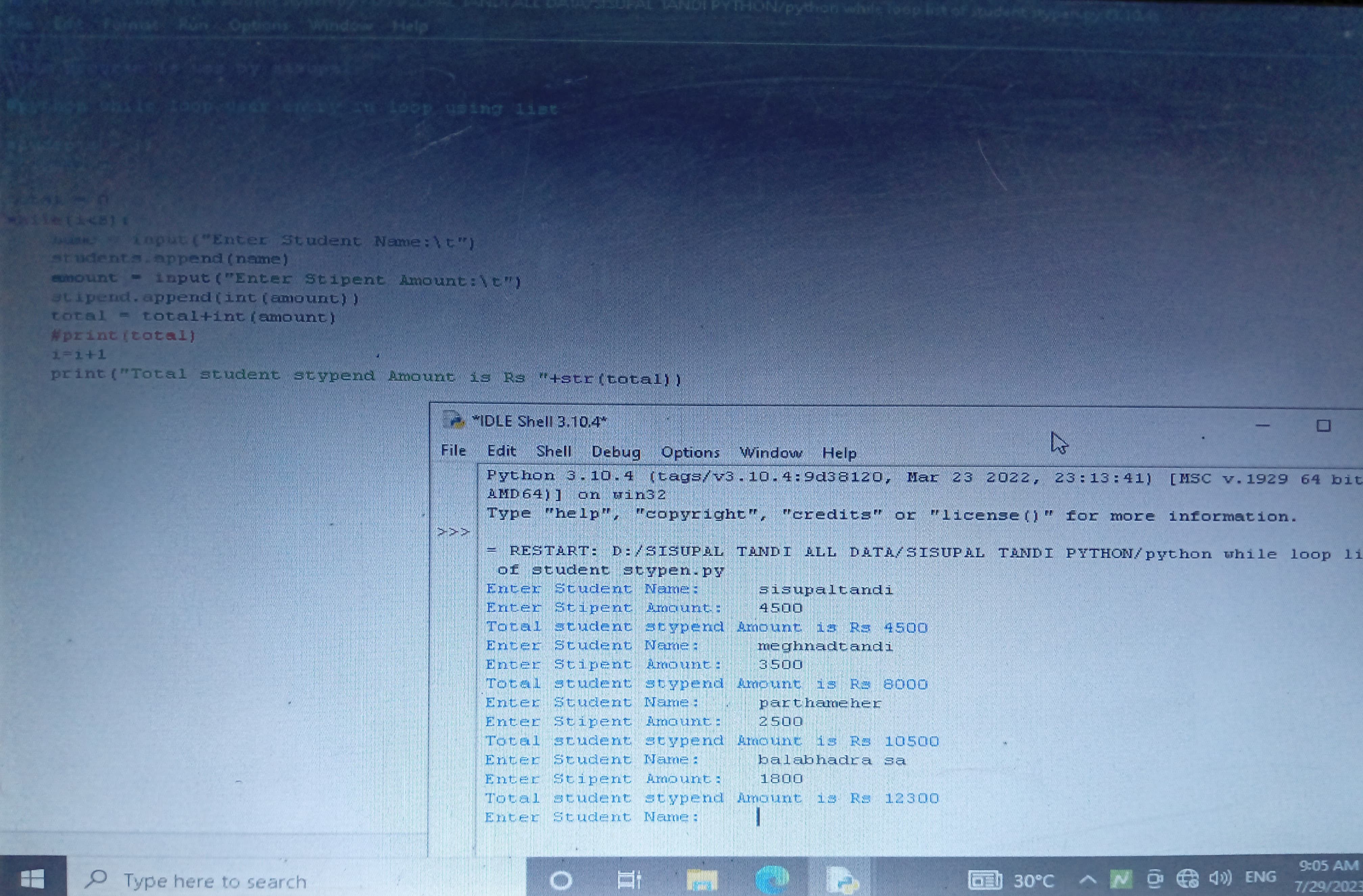Open the Windows Start menu
The image size is (1363, 896).
(31, 878)
